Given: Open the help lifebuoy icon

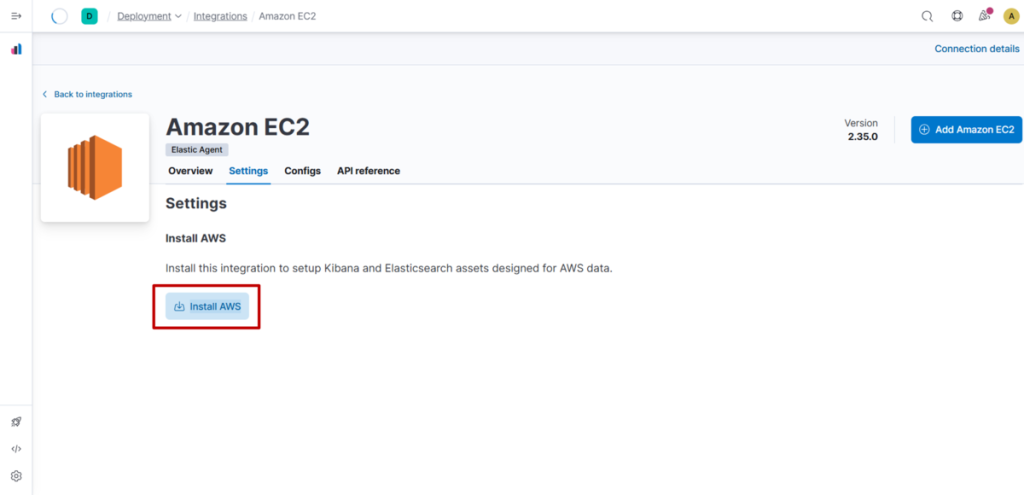Looking at the screenshot, I should click(956, 16).
